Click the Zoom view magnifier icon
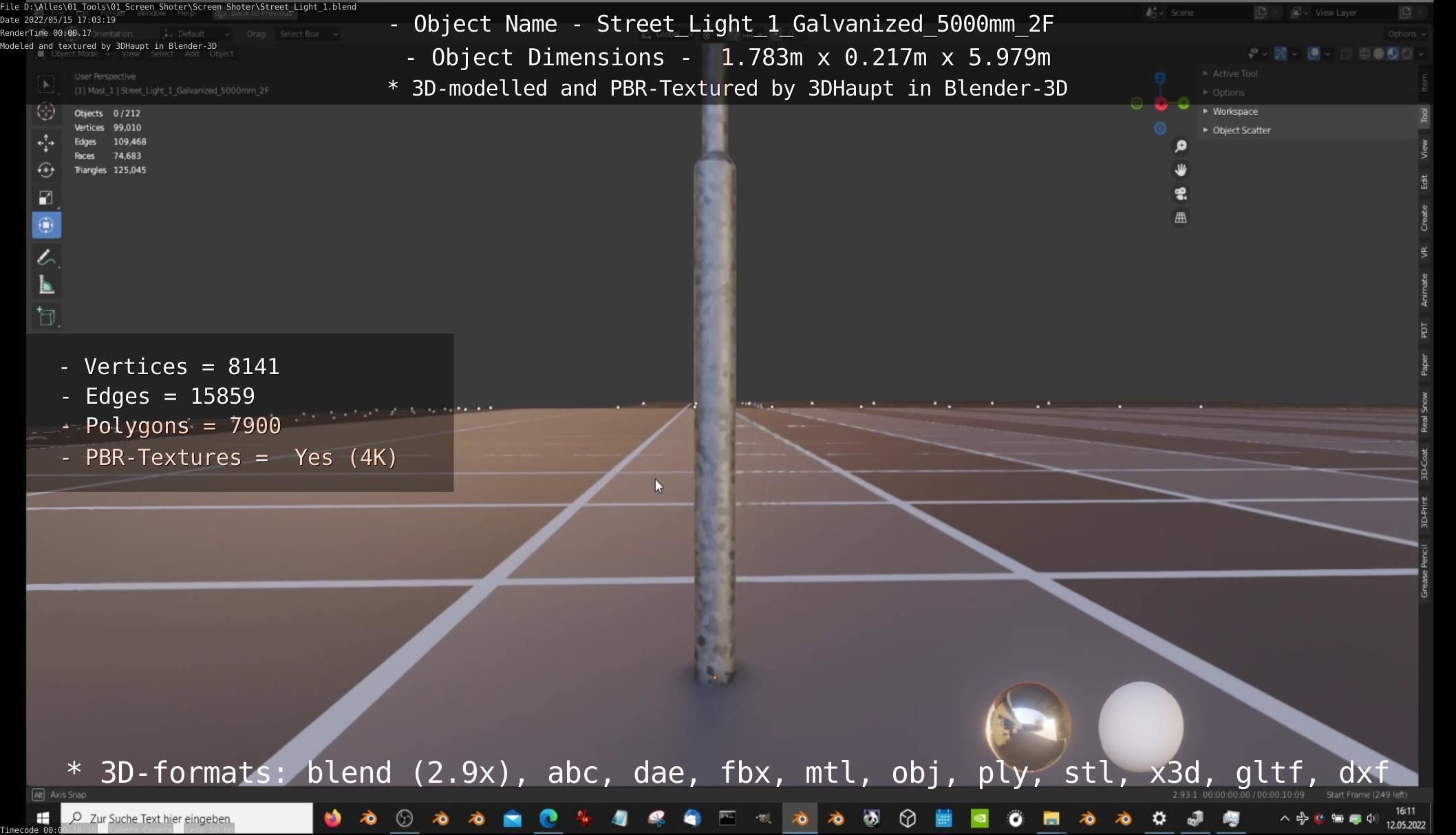Screen dimensions: 1456x835 coord(1180,147)
